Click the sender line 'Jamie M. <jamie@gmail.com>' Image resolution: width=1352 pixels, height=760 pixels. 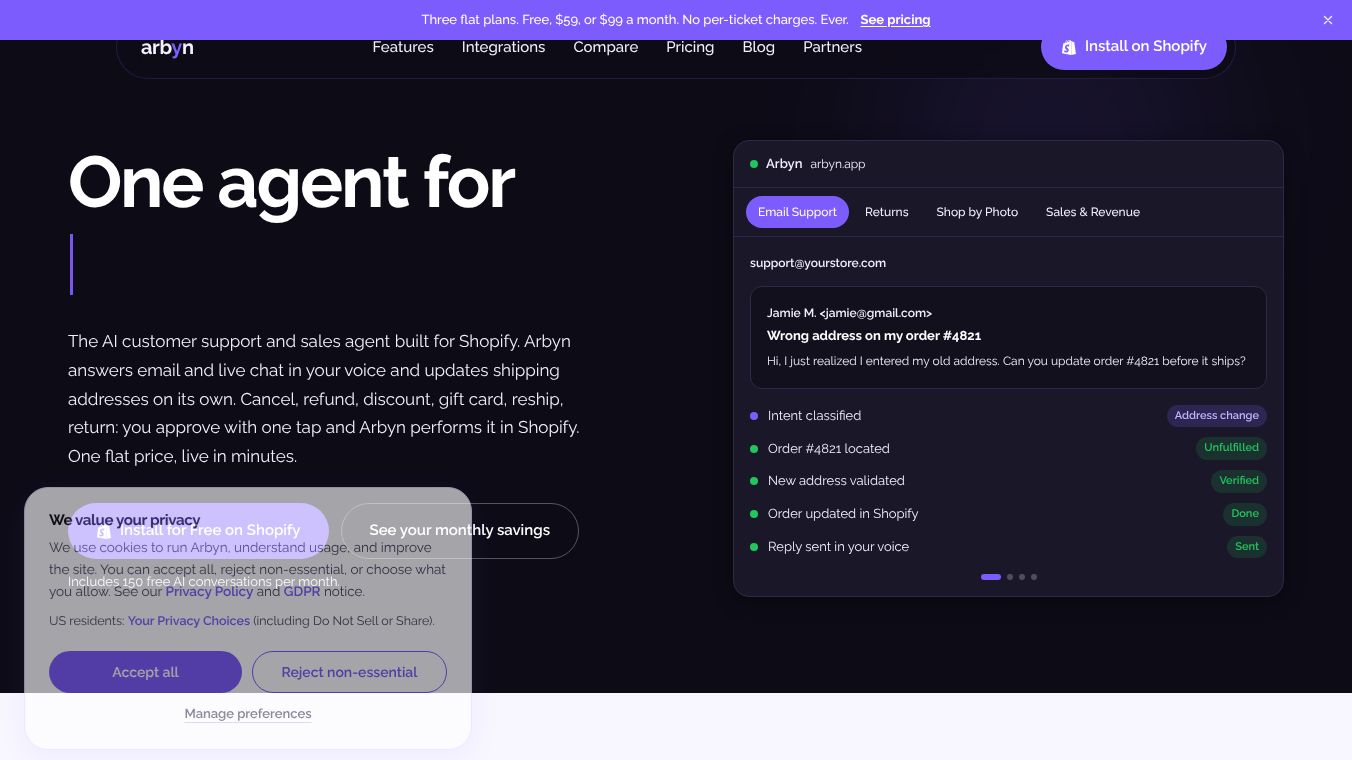849,313
